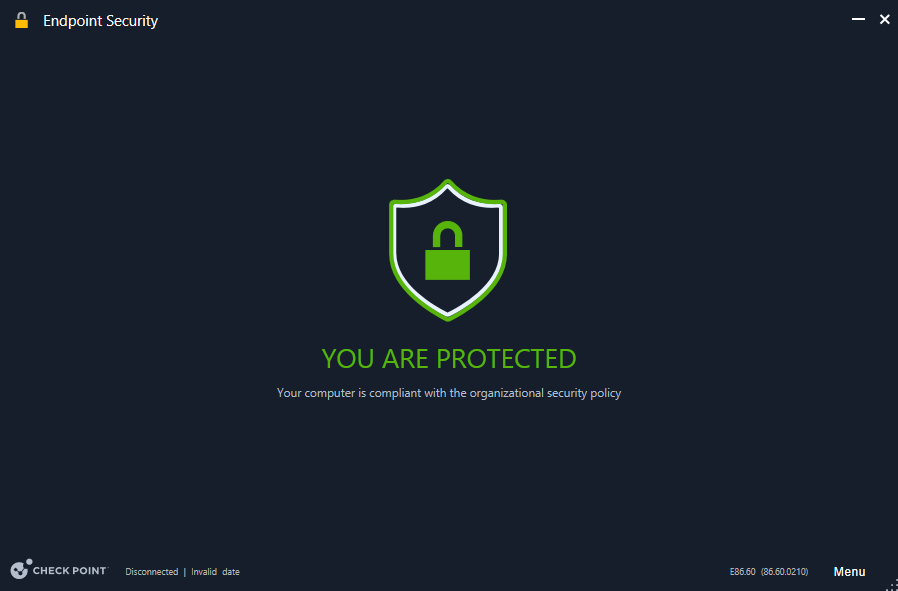
Task: Click the yellow padlock icon in title bar
Action: point(21,21)
